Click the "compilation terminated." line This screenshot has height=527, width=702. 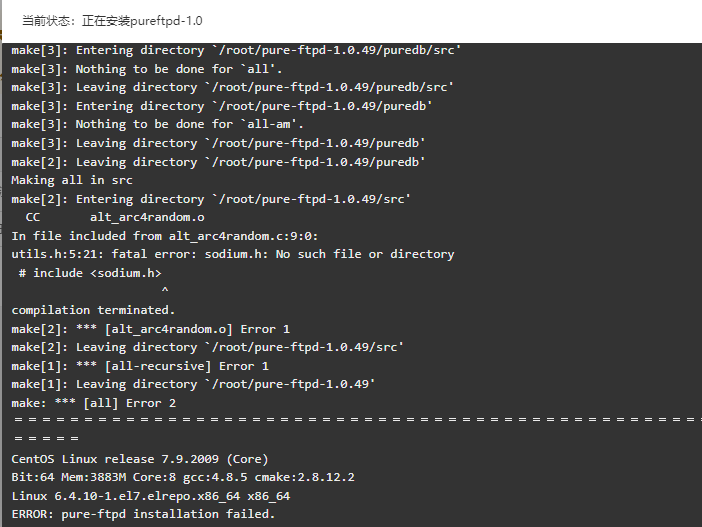pyautogui.click(x=93, y=310)
